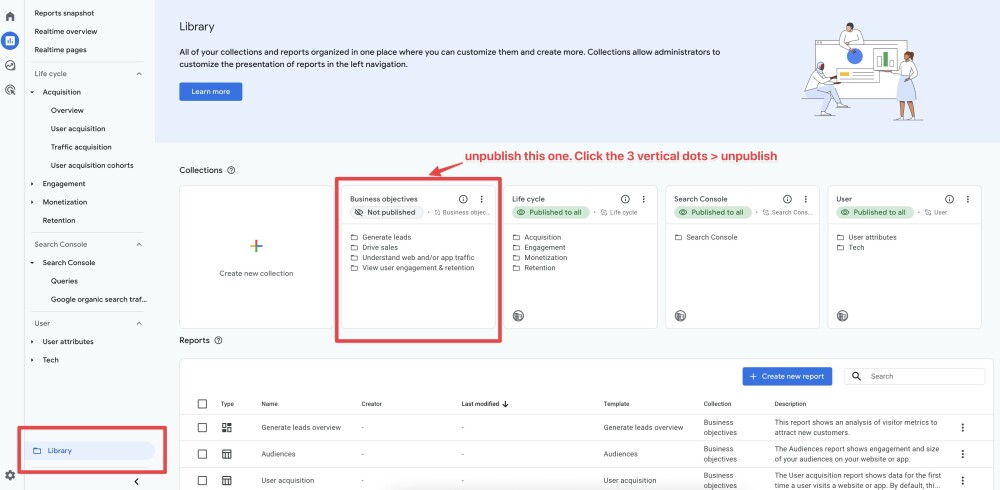
Task: Collapse the Search Console tree item arrow
Action: point(33,263)
